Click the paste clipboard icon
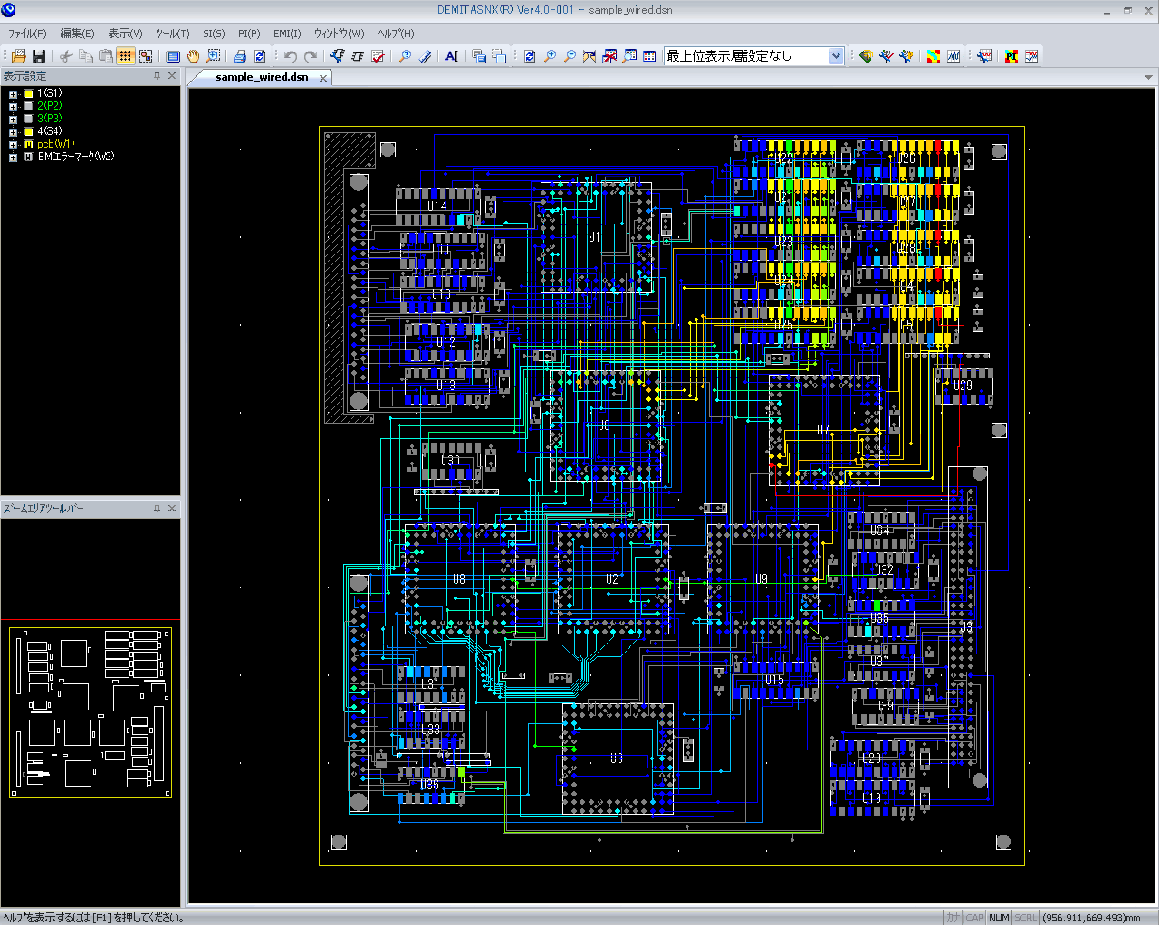Screen dimensions: 1159x925 pyautogui.click(x=106, y=56)
